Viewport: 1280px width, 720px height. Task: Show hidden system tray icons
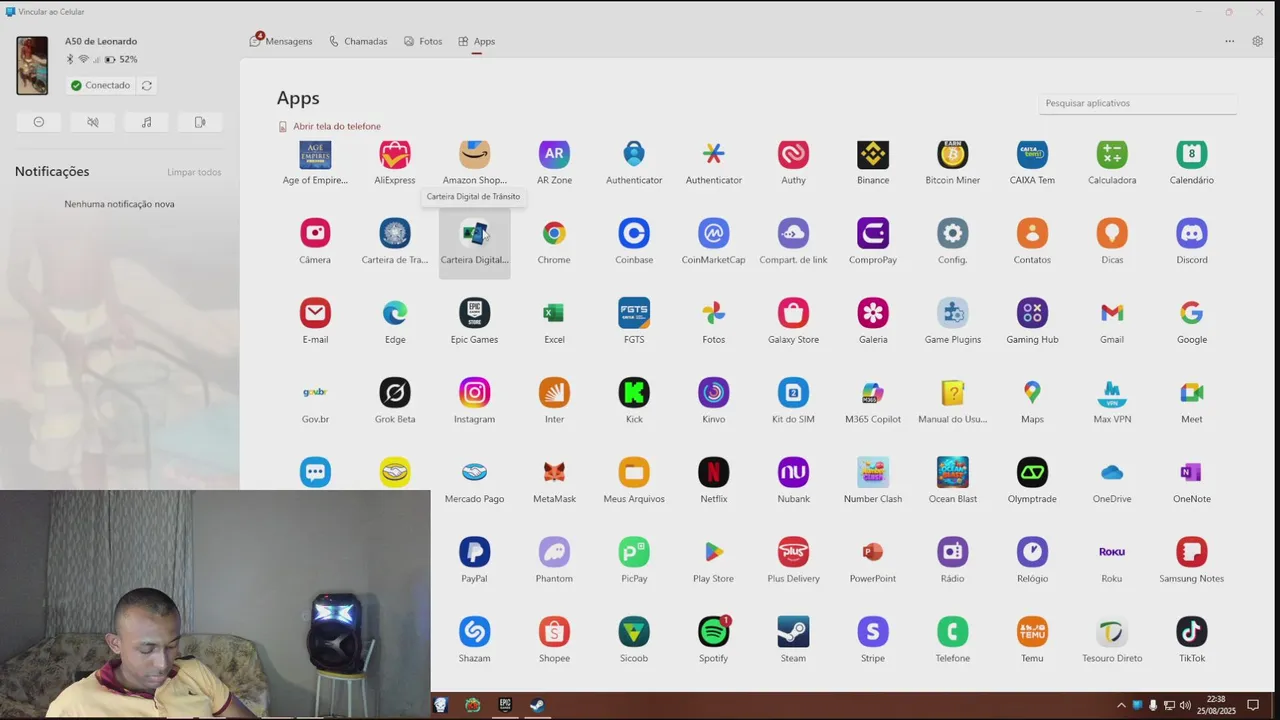pos(1121,705)
